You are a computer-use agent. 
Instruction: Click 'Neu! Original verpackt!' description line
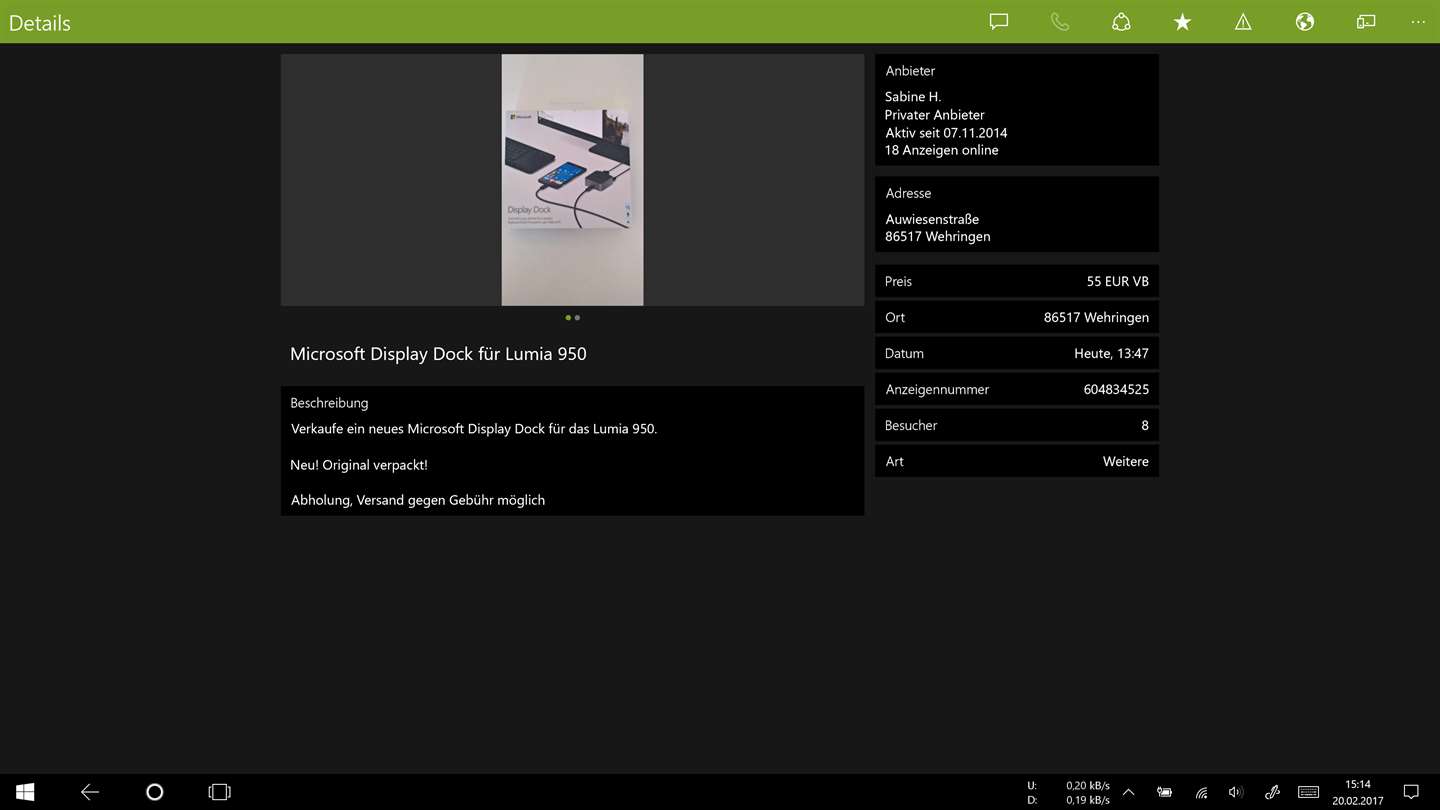click(x=359, y=465)
